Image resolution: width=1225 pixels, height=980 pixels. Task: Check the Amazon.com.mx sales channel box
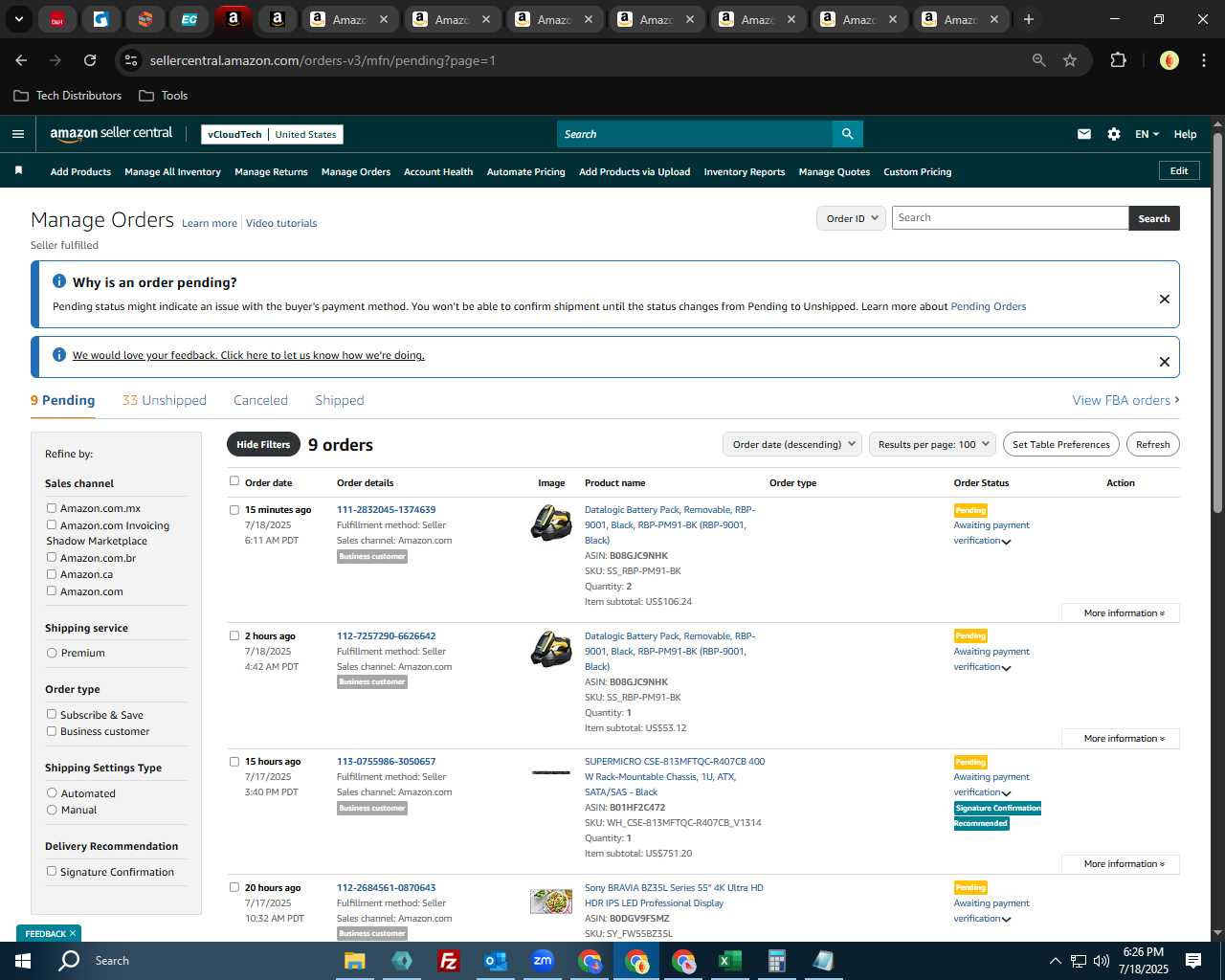click(52, 508)
